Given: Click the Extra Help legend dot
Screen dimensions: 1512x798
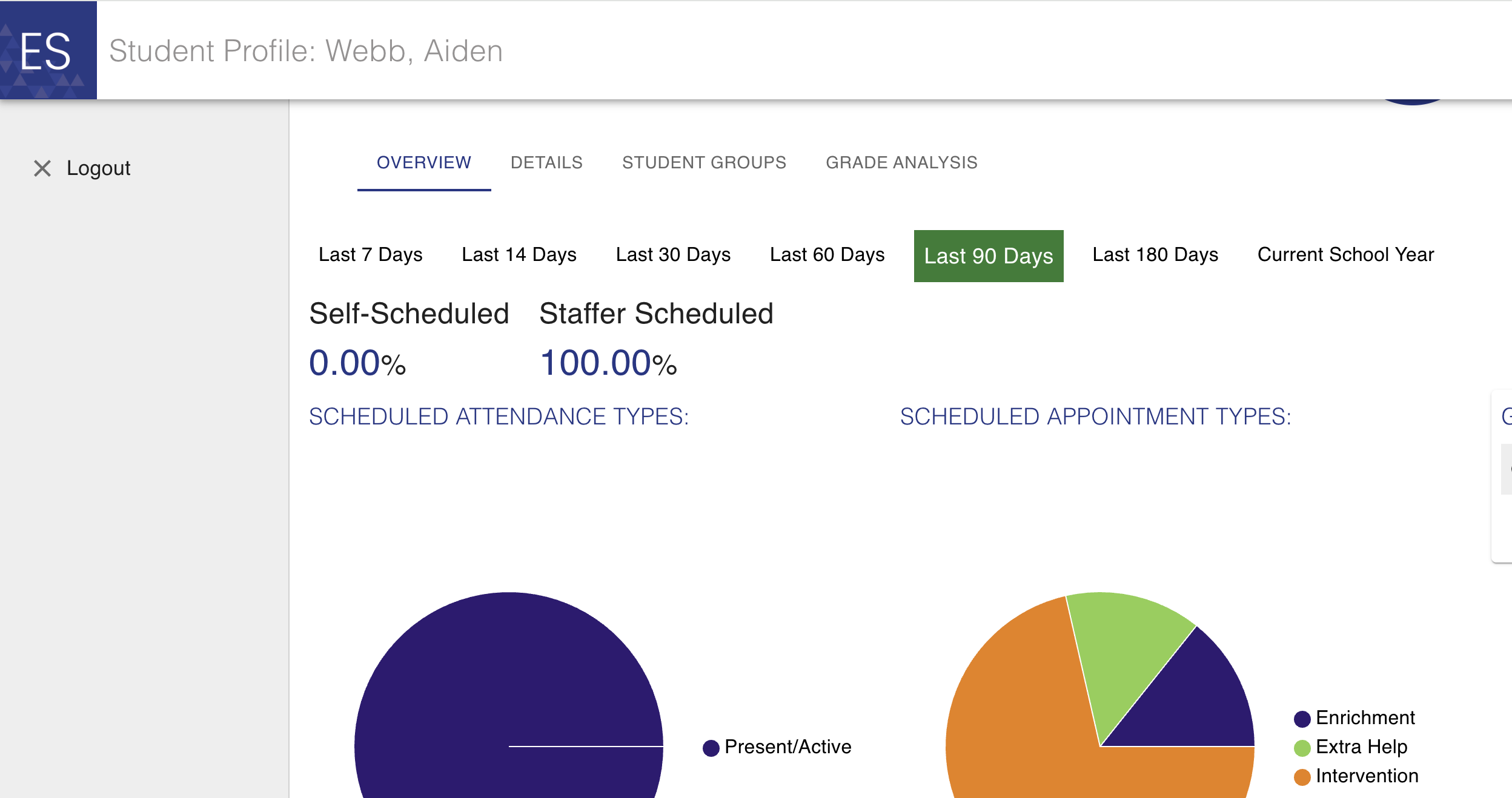Looking at the screenshot, I should pyautogui.click(x=1302, y=748).
